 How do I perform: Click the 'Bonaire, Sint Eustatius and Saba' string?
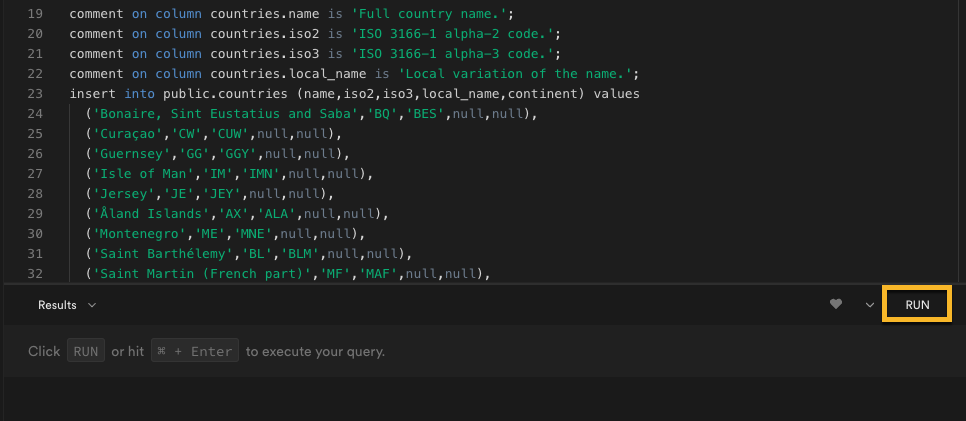pos(225,114)
